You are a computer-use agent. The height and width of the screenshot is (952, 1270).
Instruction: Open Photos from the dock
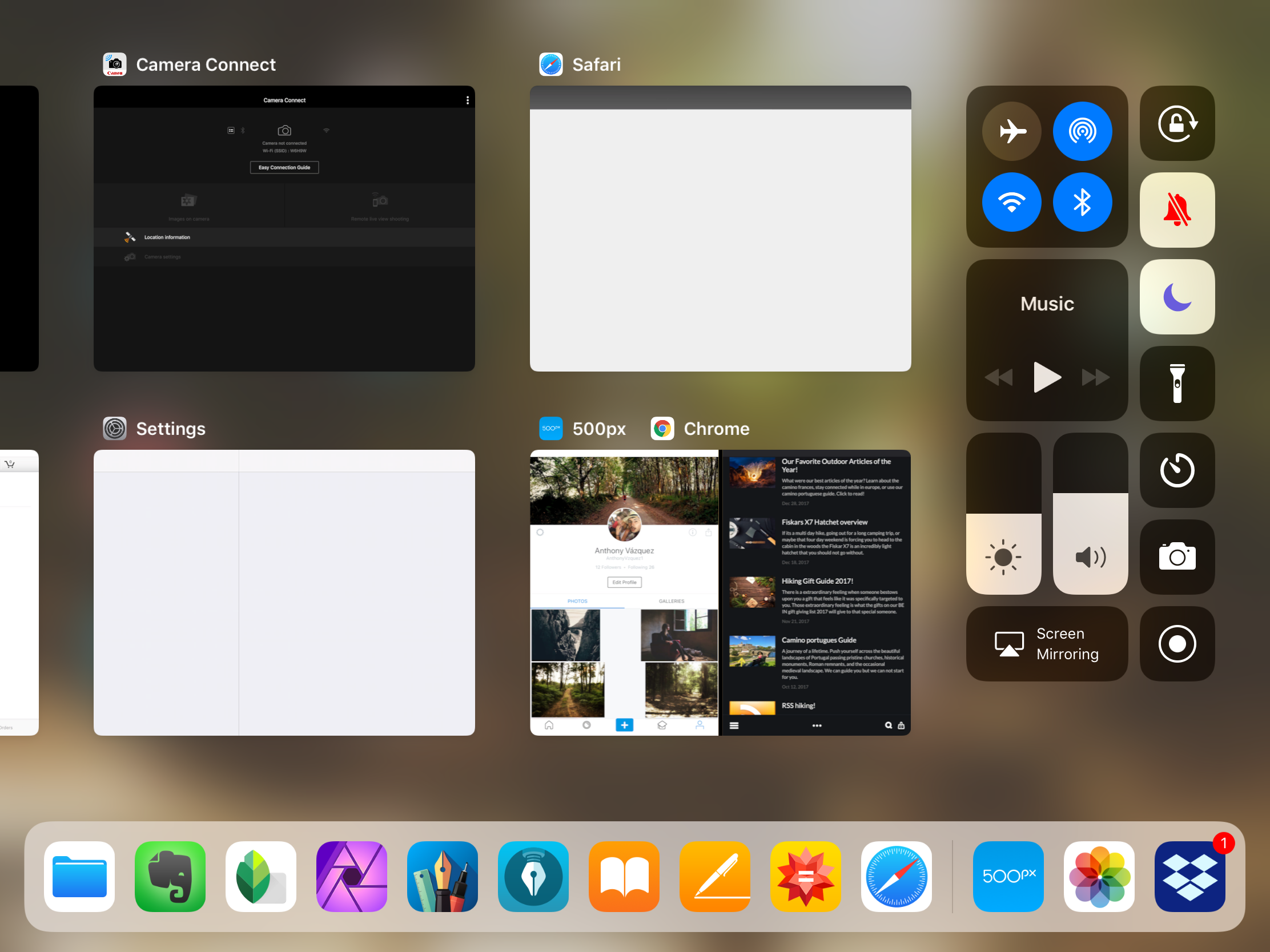pyautogui.click(x=1099, y=876)
